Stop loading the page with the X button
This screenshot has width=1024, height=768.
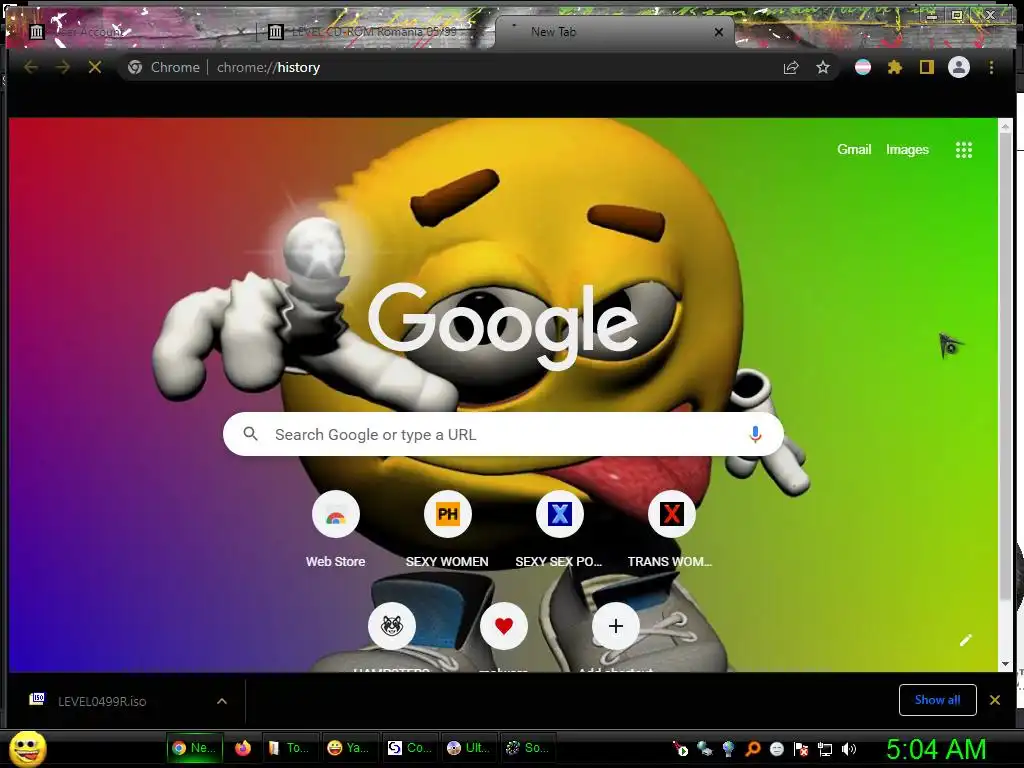coord(95,67)
